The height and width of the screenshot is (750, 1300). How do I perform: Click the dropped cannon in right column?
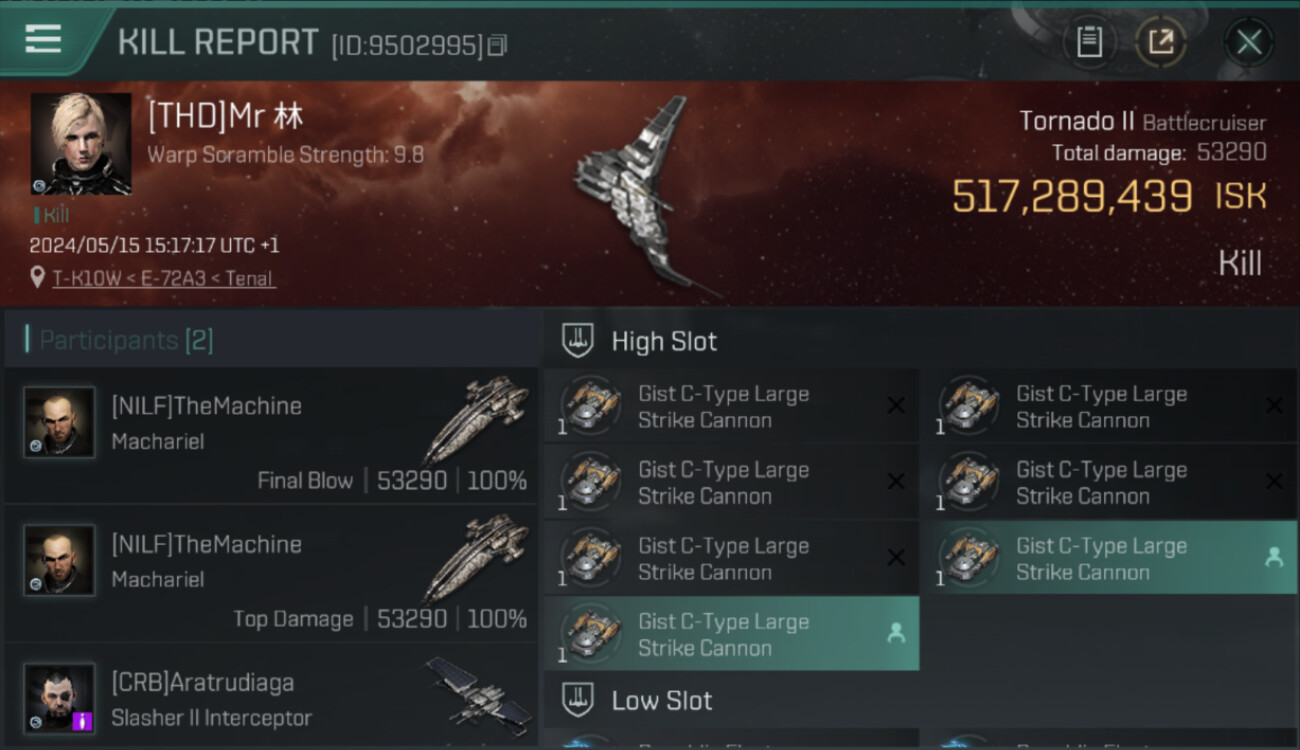pyautogui.click(x=1110, y=558)
